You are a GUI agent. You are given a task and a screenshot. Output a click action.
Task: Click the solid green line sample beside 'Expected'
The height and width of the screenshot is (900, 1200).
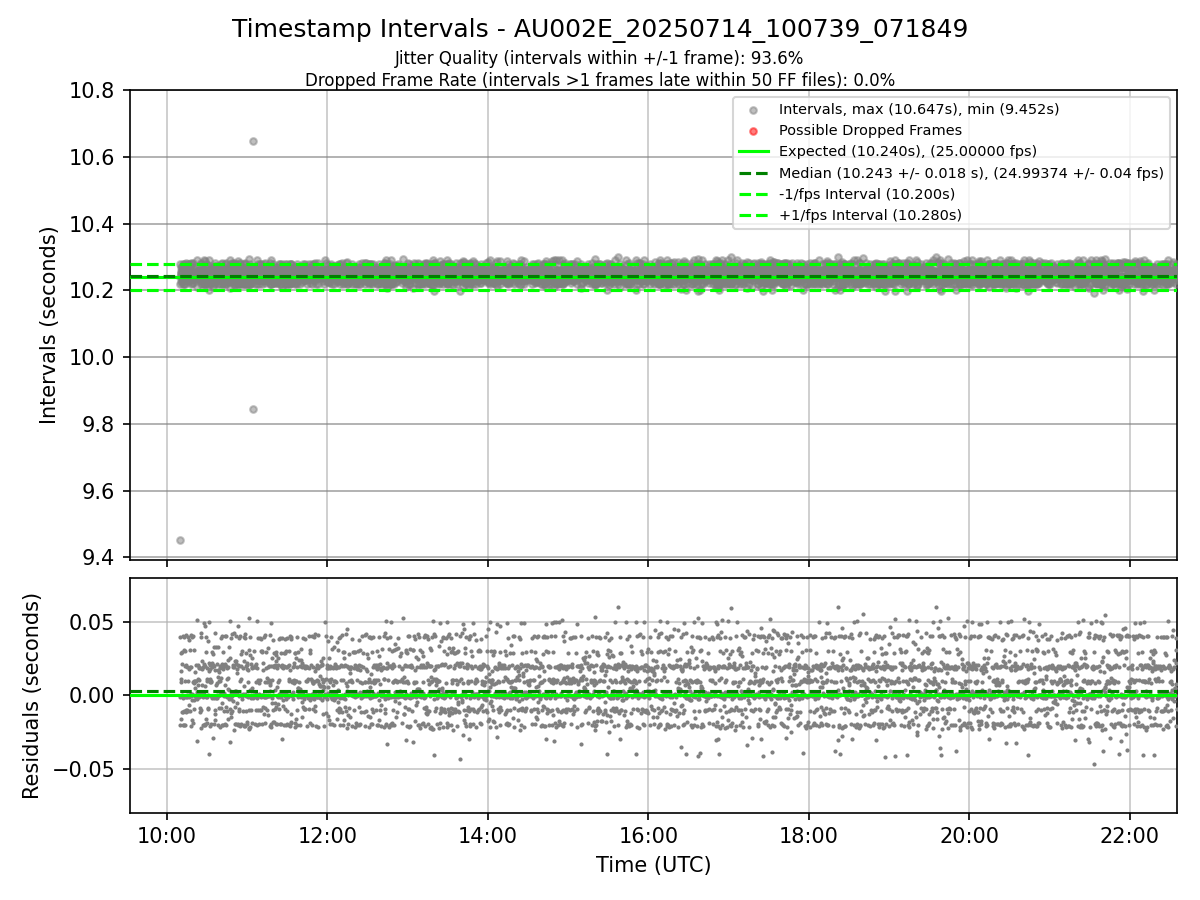[x=754, y=152]
